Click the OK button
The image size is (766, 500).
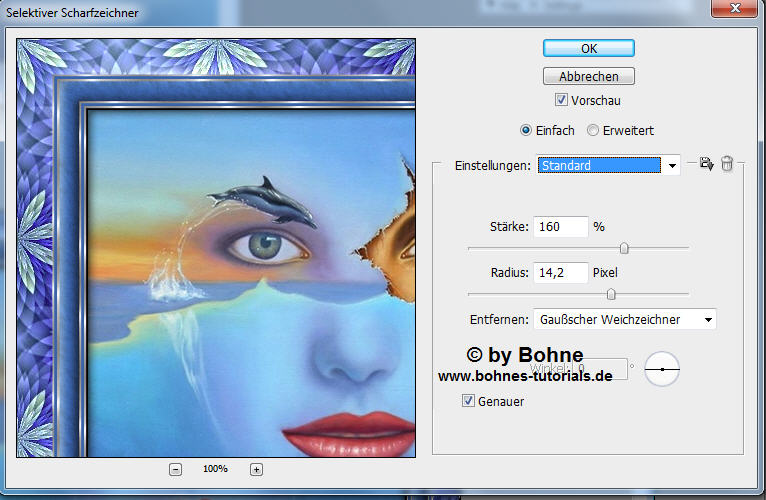coord(589,48)
